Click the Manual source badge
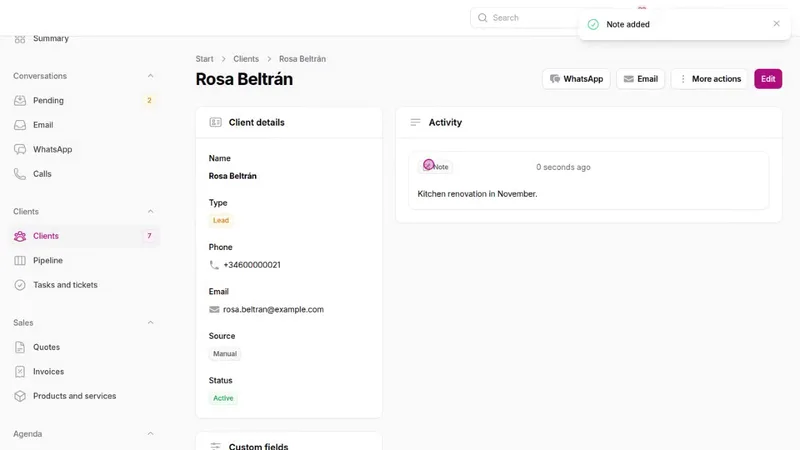Viewport: 800px width, 450px height. point(225,354)
